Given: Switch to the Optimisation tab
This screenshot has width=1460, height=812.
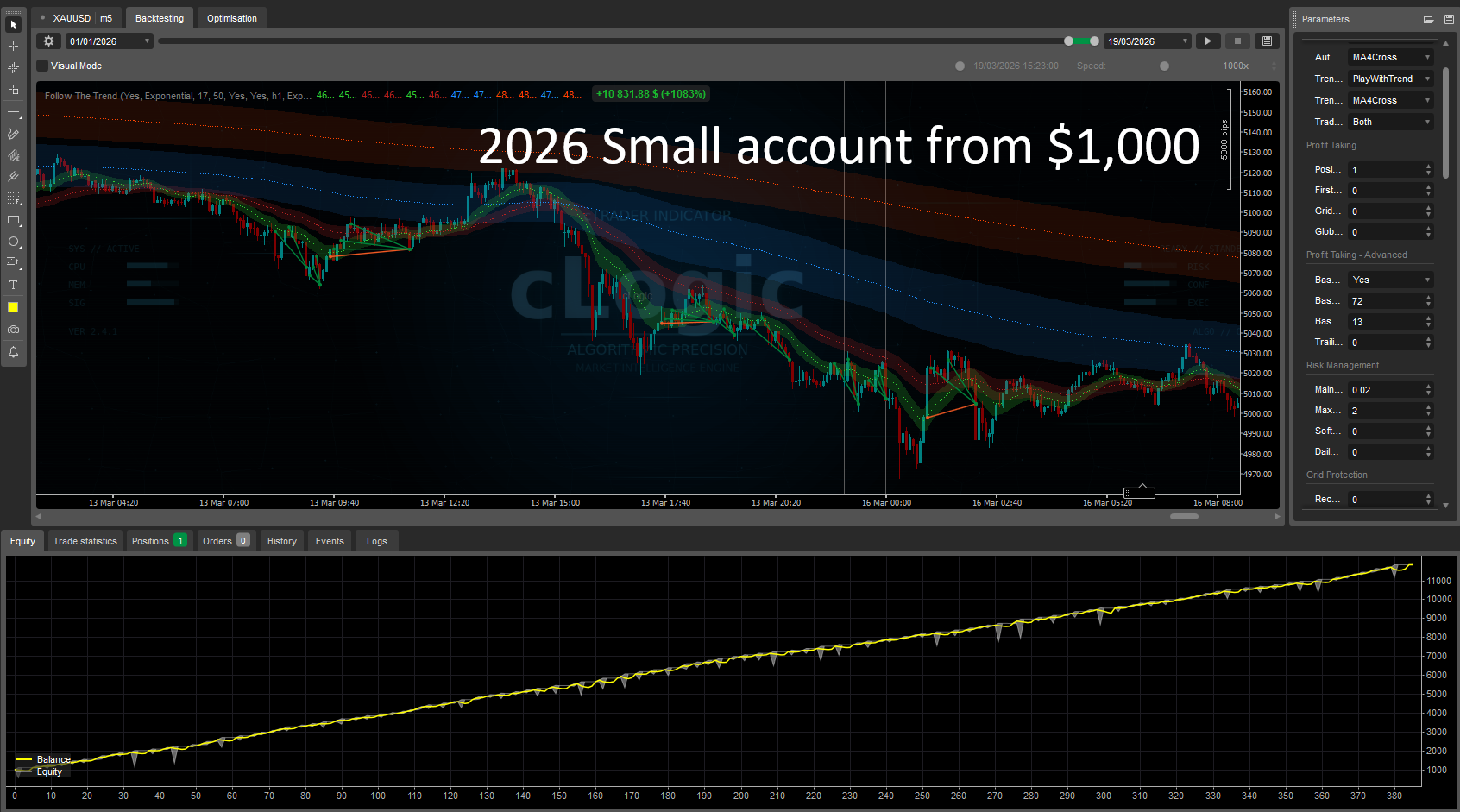Looking at the screenshot, I should coord(231,17).
